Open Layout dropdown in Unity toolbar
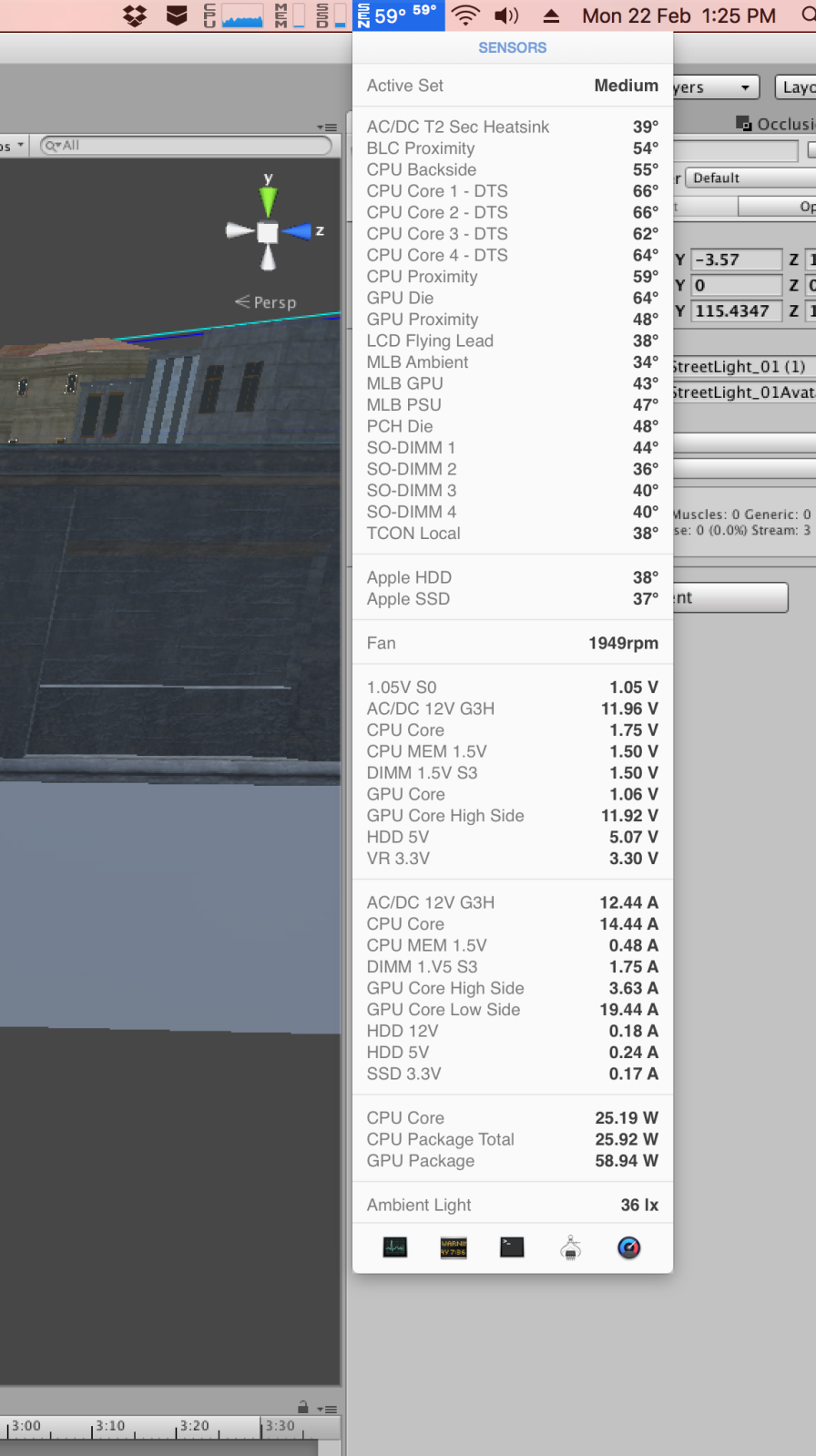The height and width of the screenshot is (1456, 816). pos(795,87)
